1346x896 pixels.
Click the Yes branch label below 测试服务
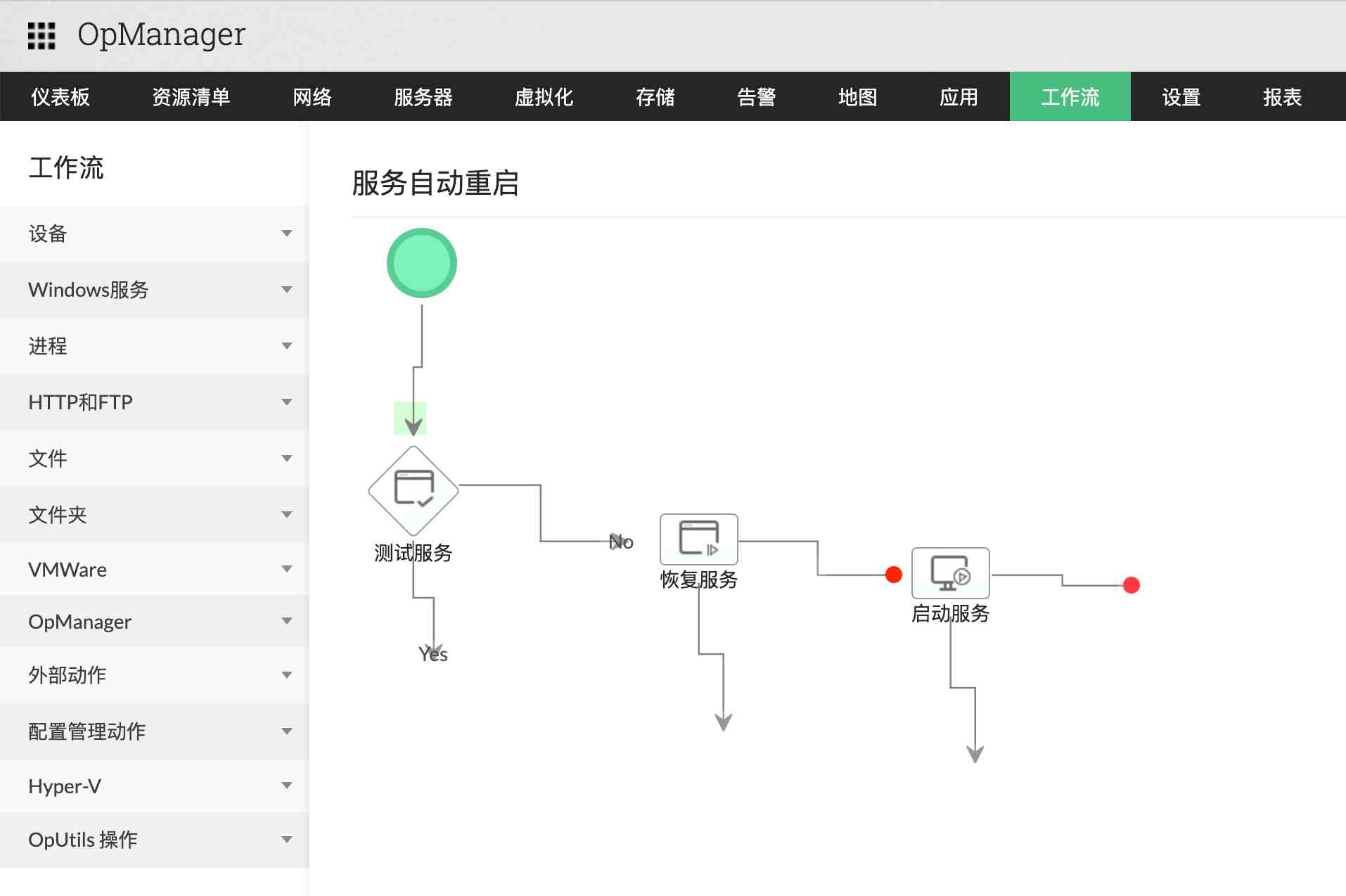point(432,653)
